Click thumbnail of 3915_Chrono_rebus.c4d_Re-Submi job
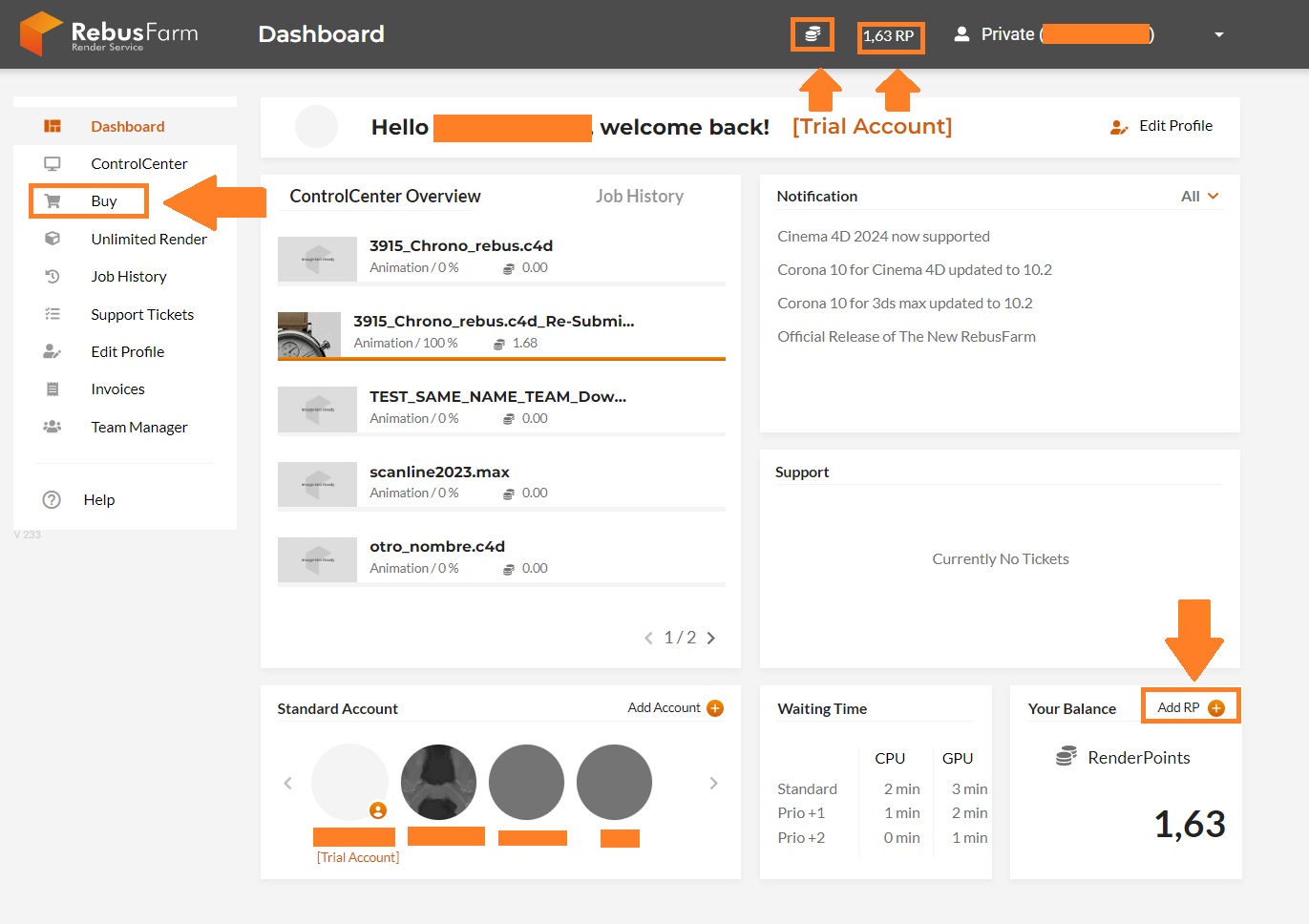The width and height of the screenshot is (1309, 924). pyautogui.click(x=309, y=335)
